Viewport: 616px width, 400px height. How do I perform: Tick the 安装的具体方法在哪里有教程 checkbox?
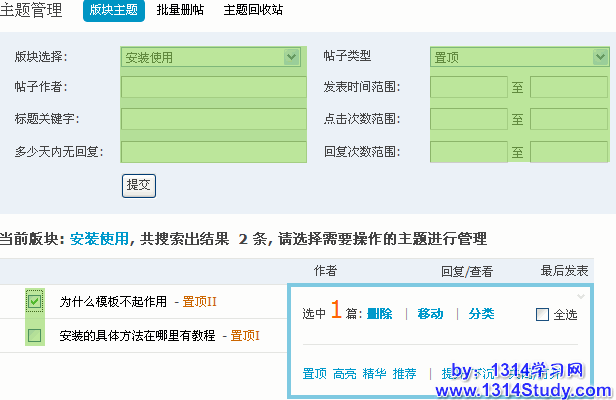coord(35,335)
